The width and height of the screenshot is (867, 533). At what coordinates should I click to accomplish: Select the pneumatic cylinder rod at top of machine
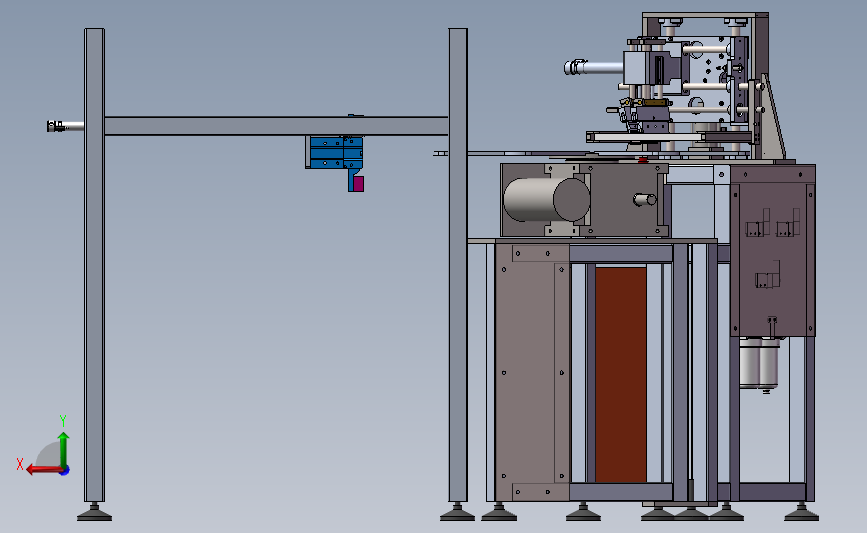(594, 67)
